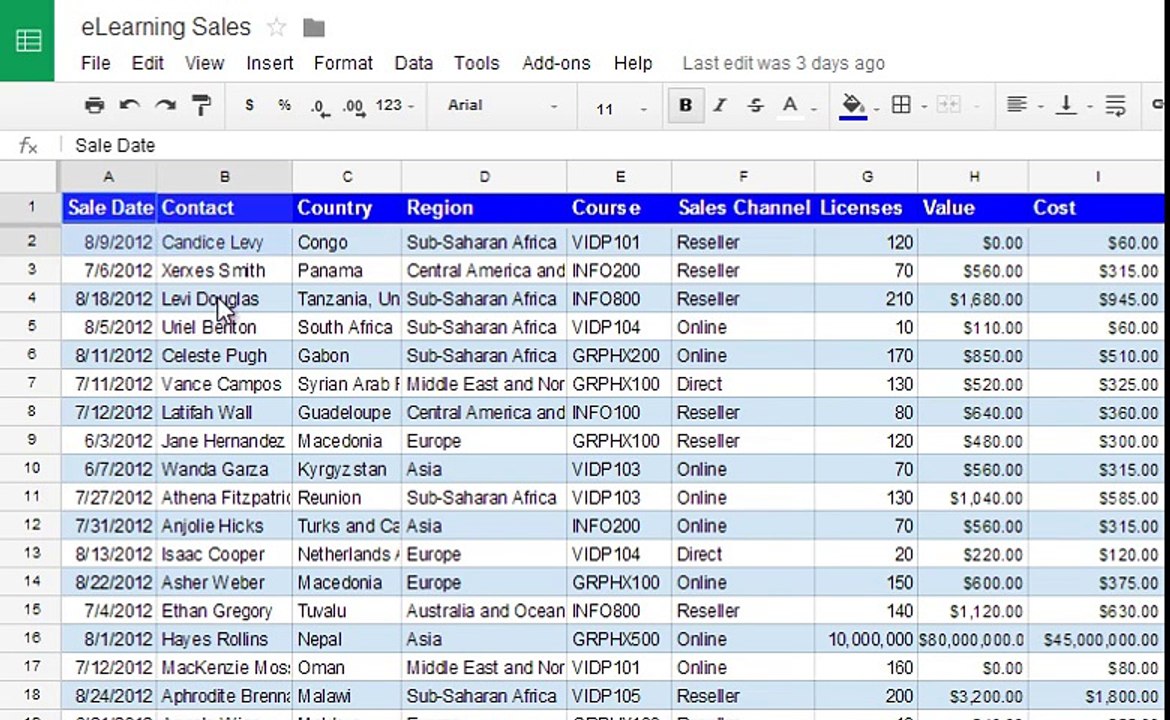Image resolution: width=1170 pixels, height=720 pixels.
Task: Open the font size 11 dropdown
Action: click(621, 109)
